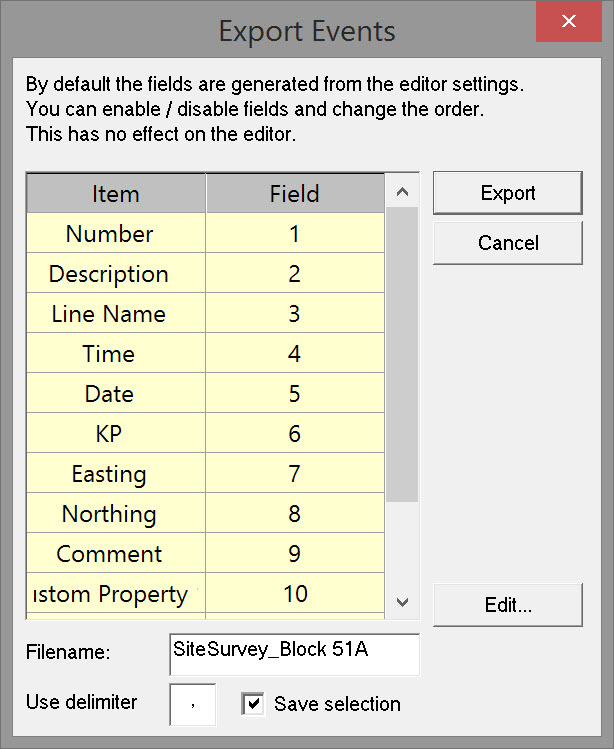Select the Easting item row

[109, 474]
